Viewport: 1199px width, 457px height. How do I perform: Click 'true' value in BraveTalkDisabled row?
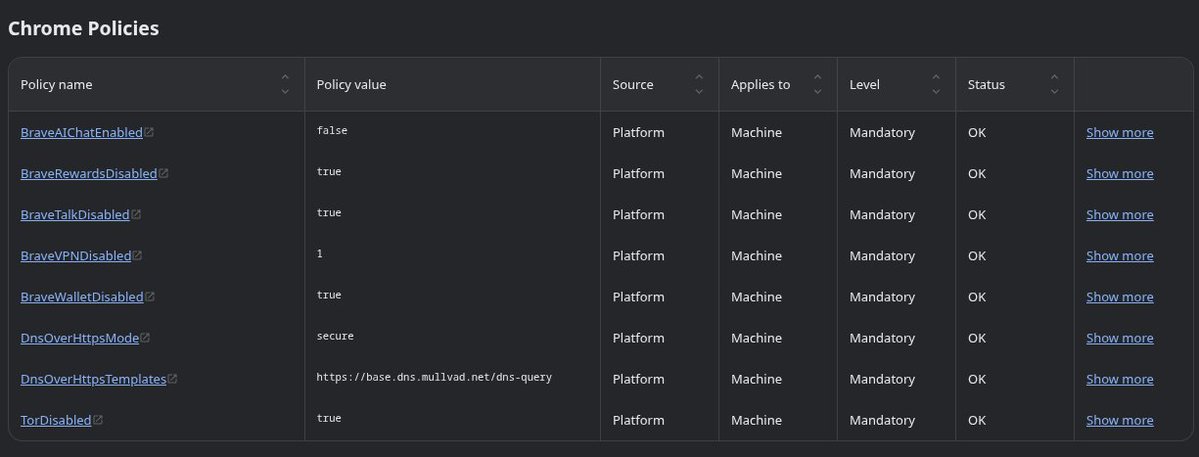pyautogui.click(x=329, y=213)
